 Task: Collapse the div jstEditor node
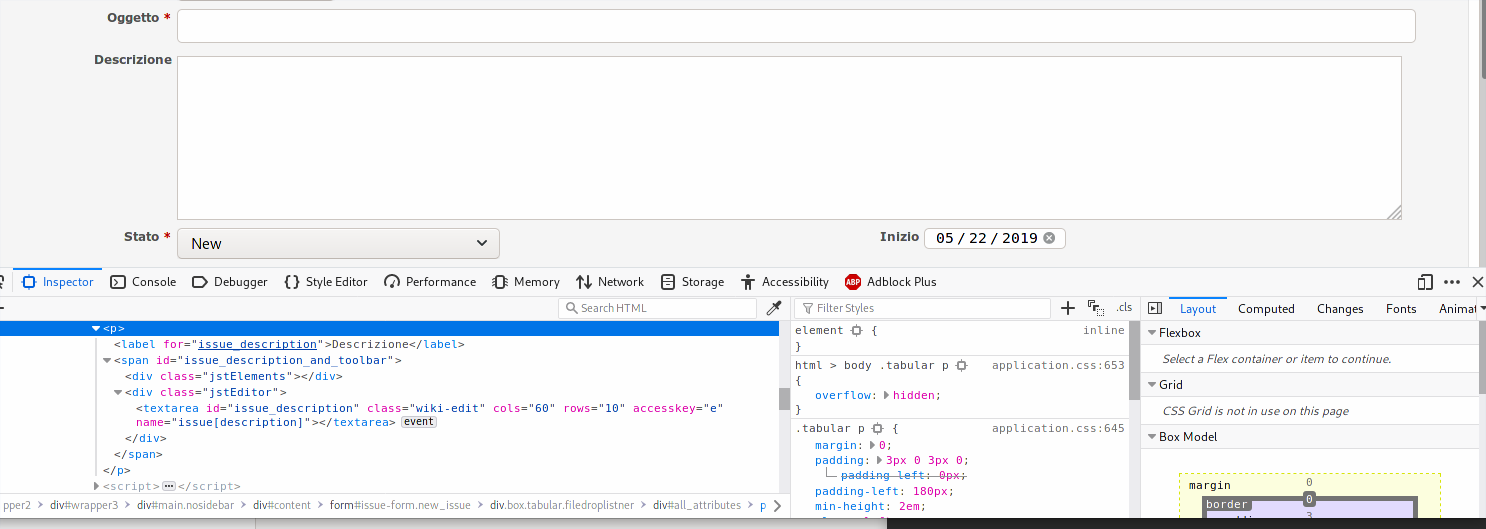click(118, 393)
